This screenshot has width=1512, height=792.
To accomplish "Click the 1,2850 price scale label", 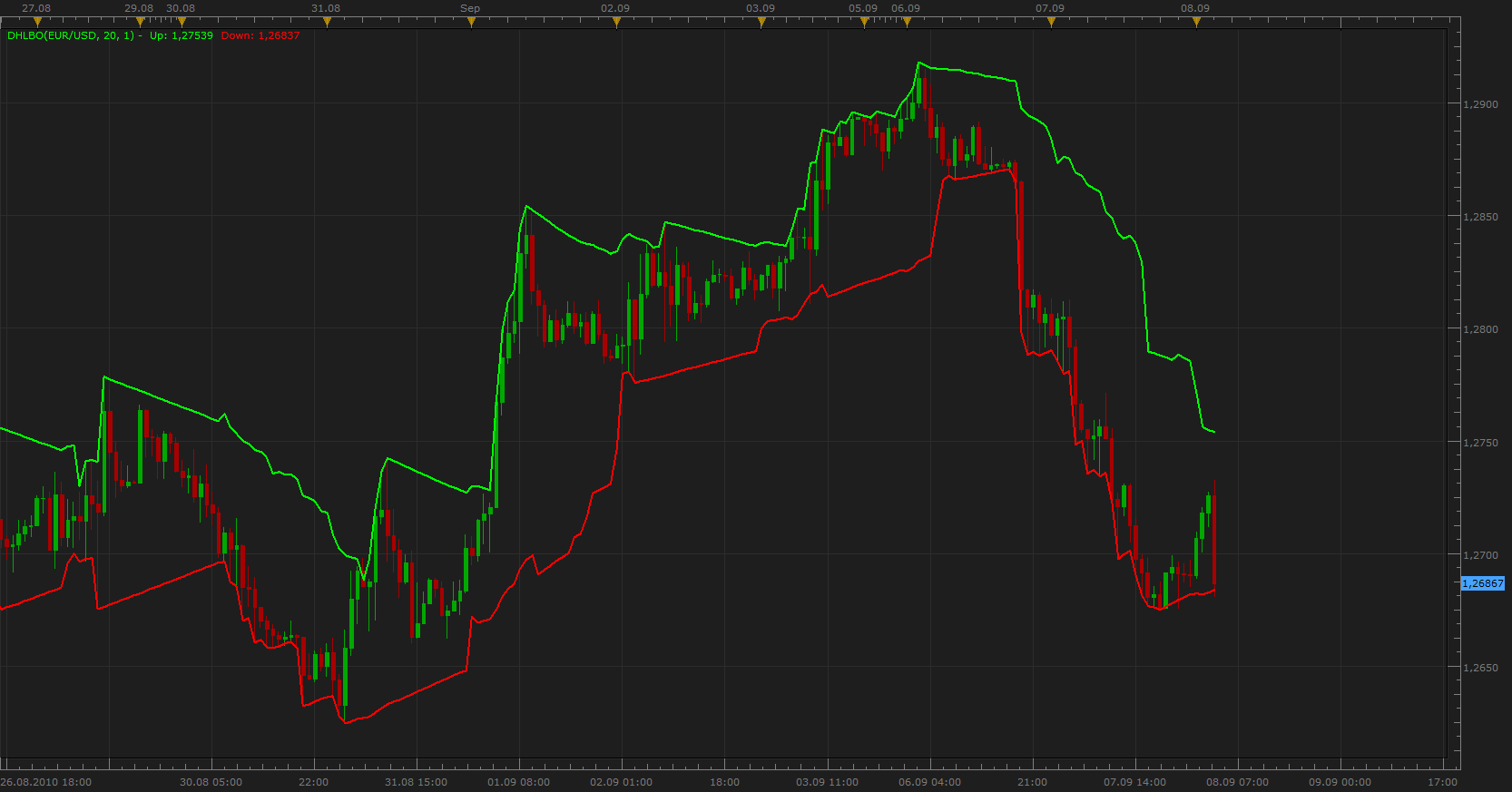I will pos(1481,217).
